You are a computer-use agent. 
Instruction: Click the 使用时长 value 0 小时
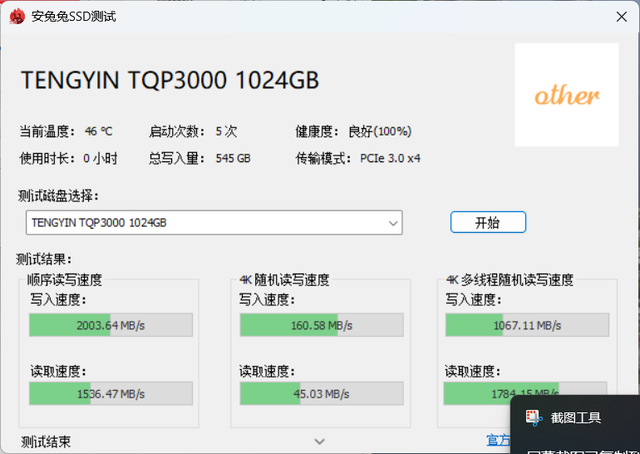(100, 158)
